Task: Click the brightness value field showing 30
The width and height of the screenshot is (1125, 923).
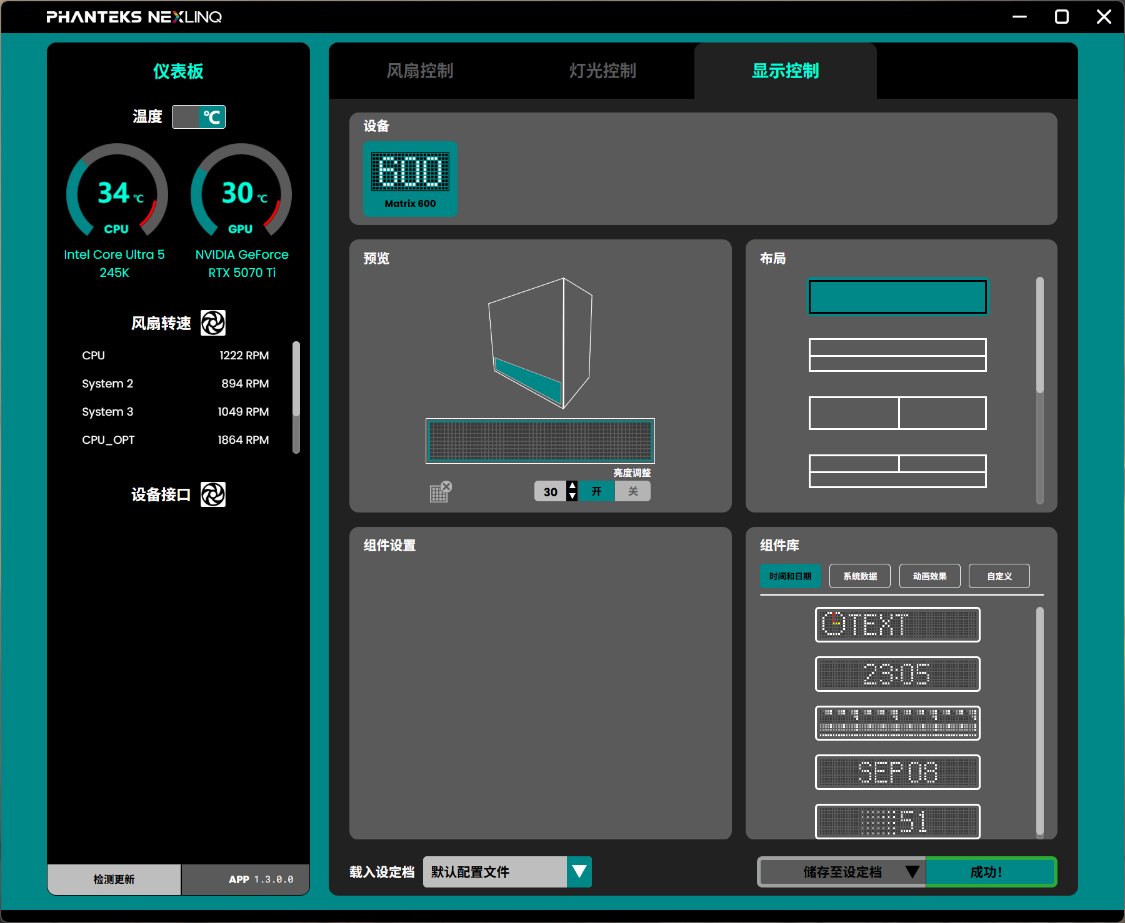Action: 550,492
